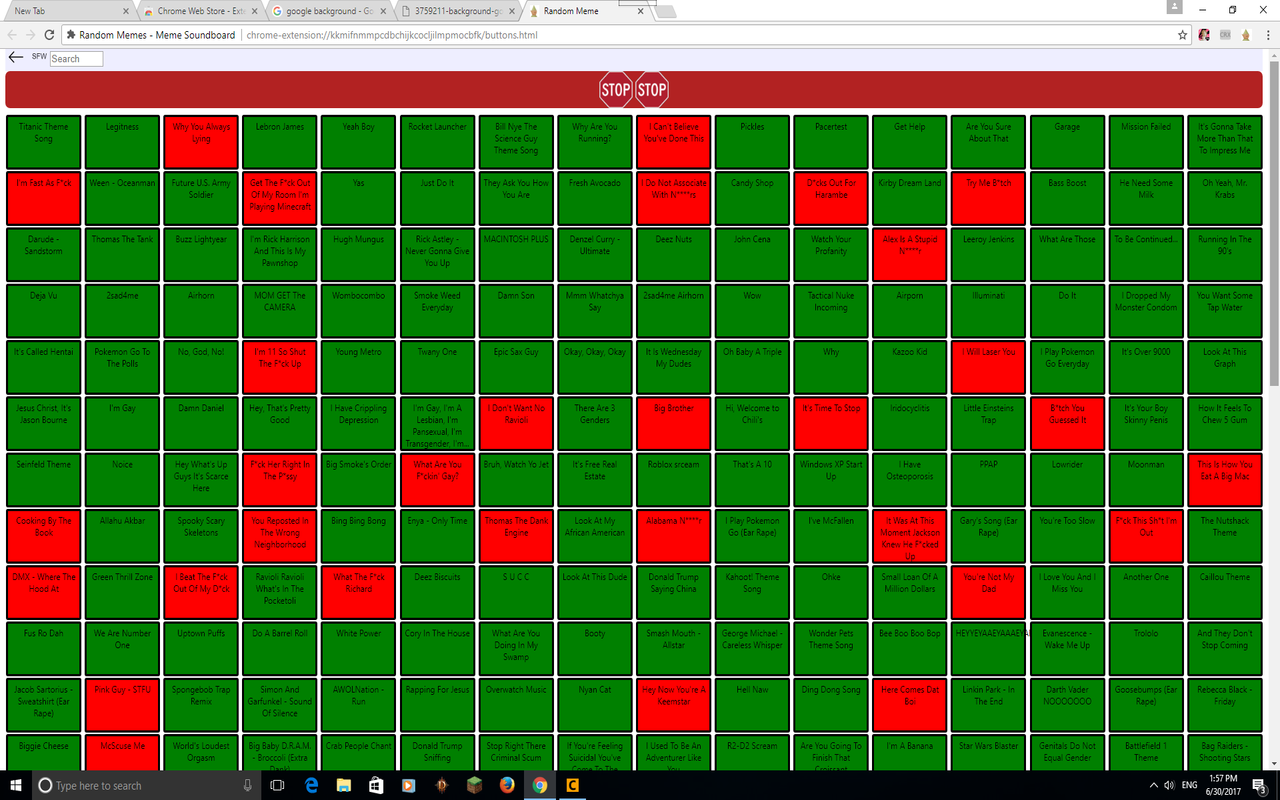Toggle the SFW mode label
Viewport: 1280px width, 800px height.
click(39, 57)
